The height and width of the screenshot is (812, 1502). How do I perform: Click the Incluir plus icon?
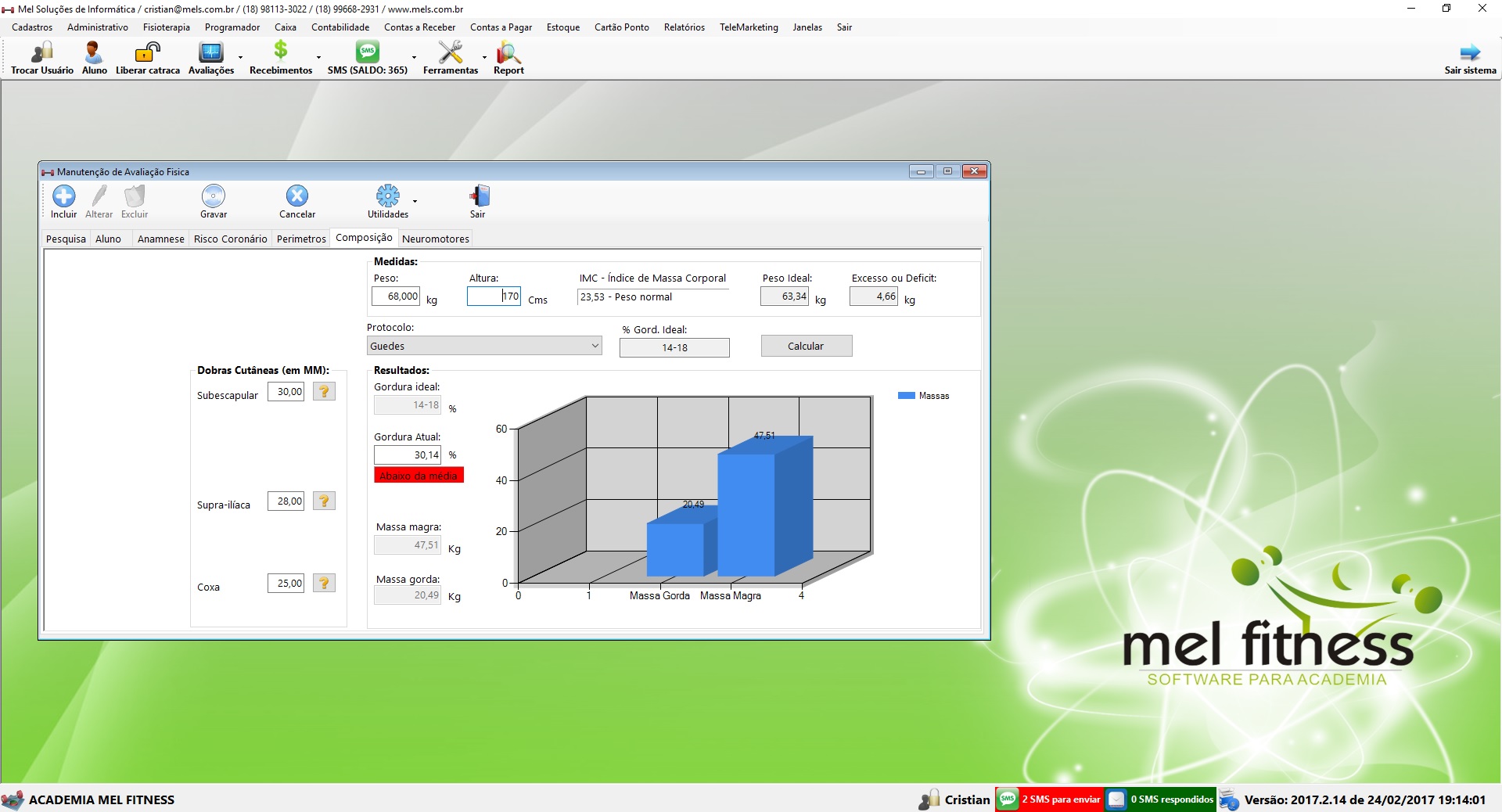click(x=63, y=196)
